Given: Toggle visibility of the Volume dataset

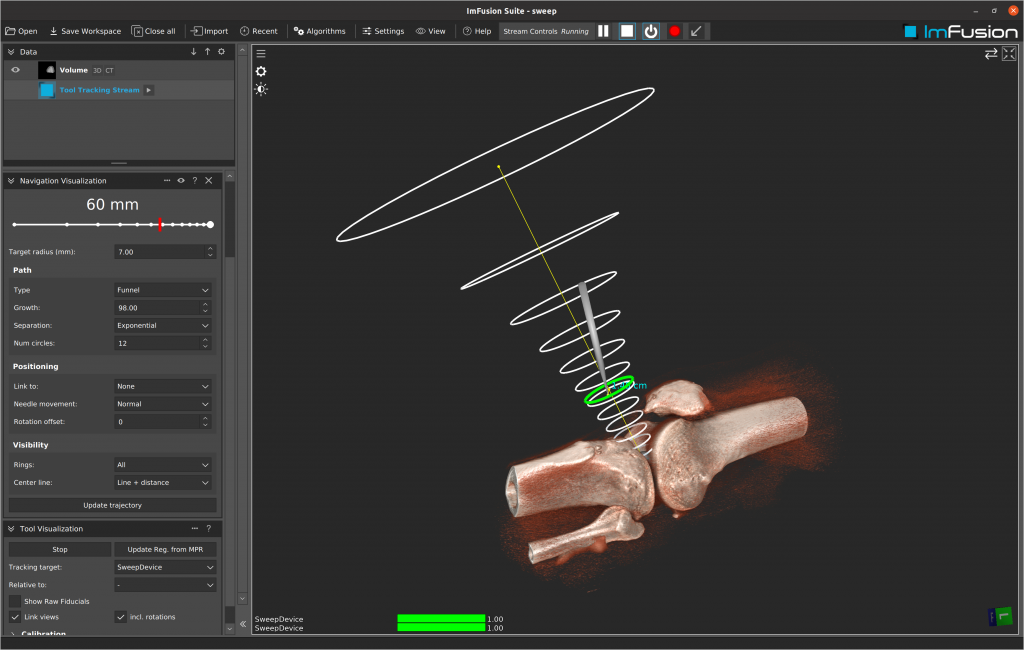Looking at the screenshot, I should coord(15,70).
